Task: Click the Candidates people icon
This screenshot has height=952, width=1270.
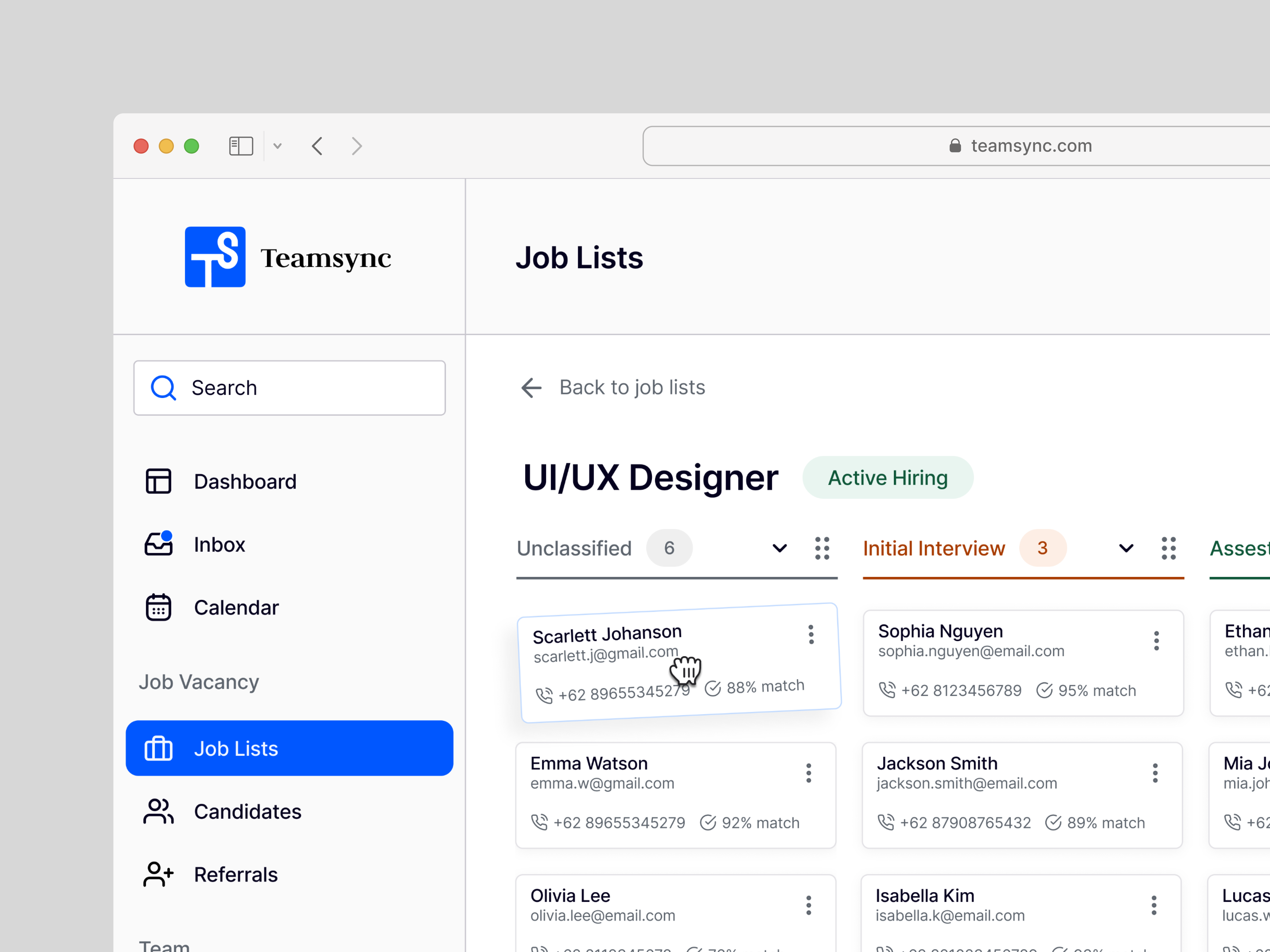Action: 158,811
